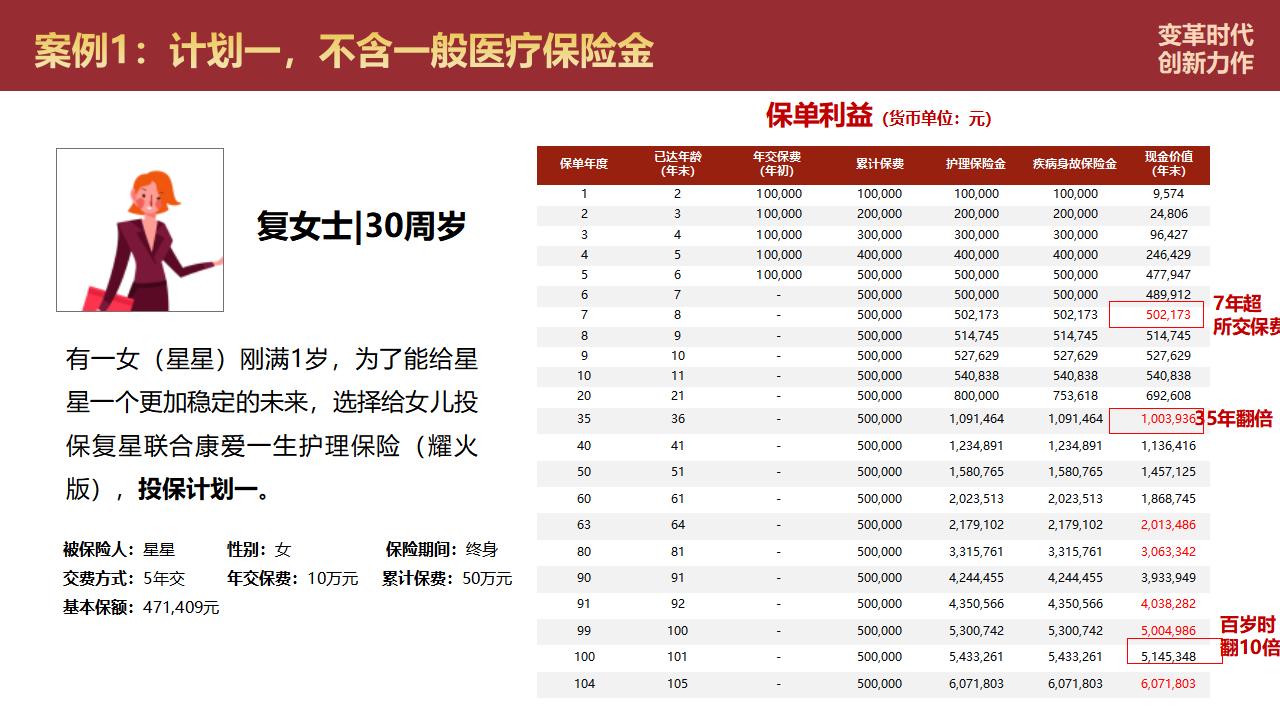Click the woman avatar illustration

[x=140, y=230]
